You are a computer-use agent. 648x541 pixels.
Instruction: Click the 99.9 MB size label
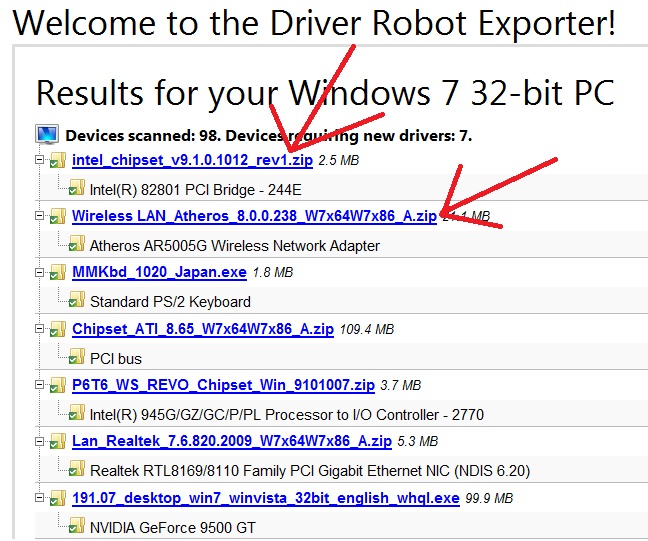click(489, 498)
